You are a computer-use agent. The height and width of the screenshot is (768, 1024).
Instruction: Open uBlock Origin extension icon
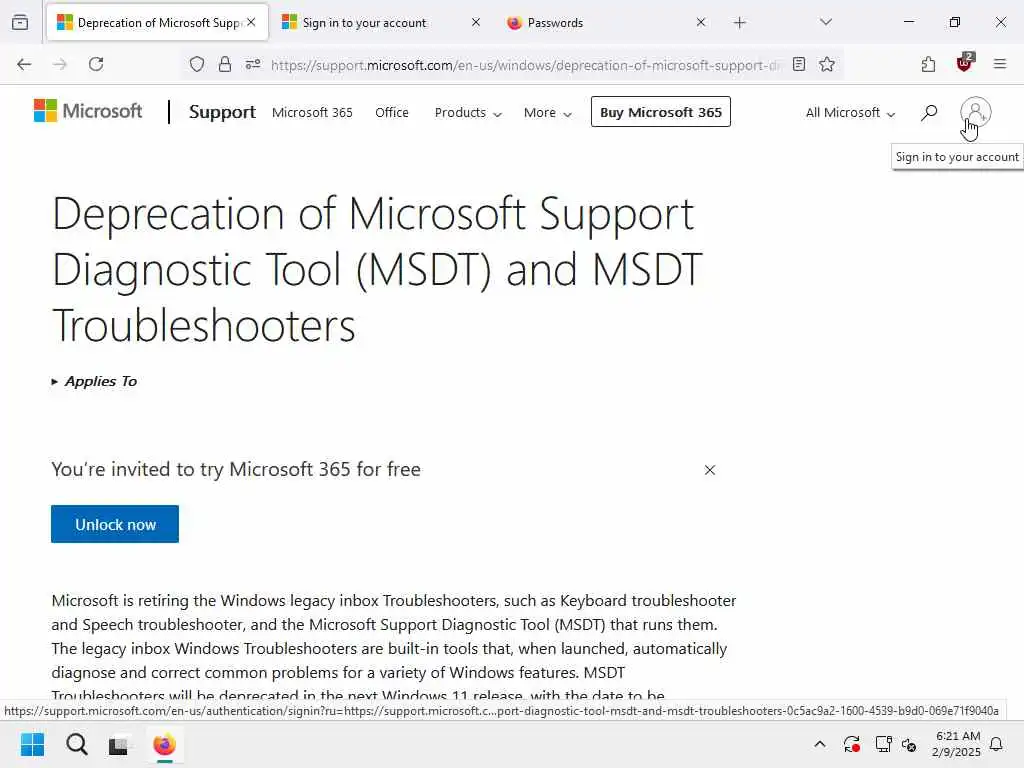965,63
